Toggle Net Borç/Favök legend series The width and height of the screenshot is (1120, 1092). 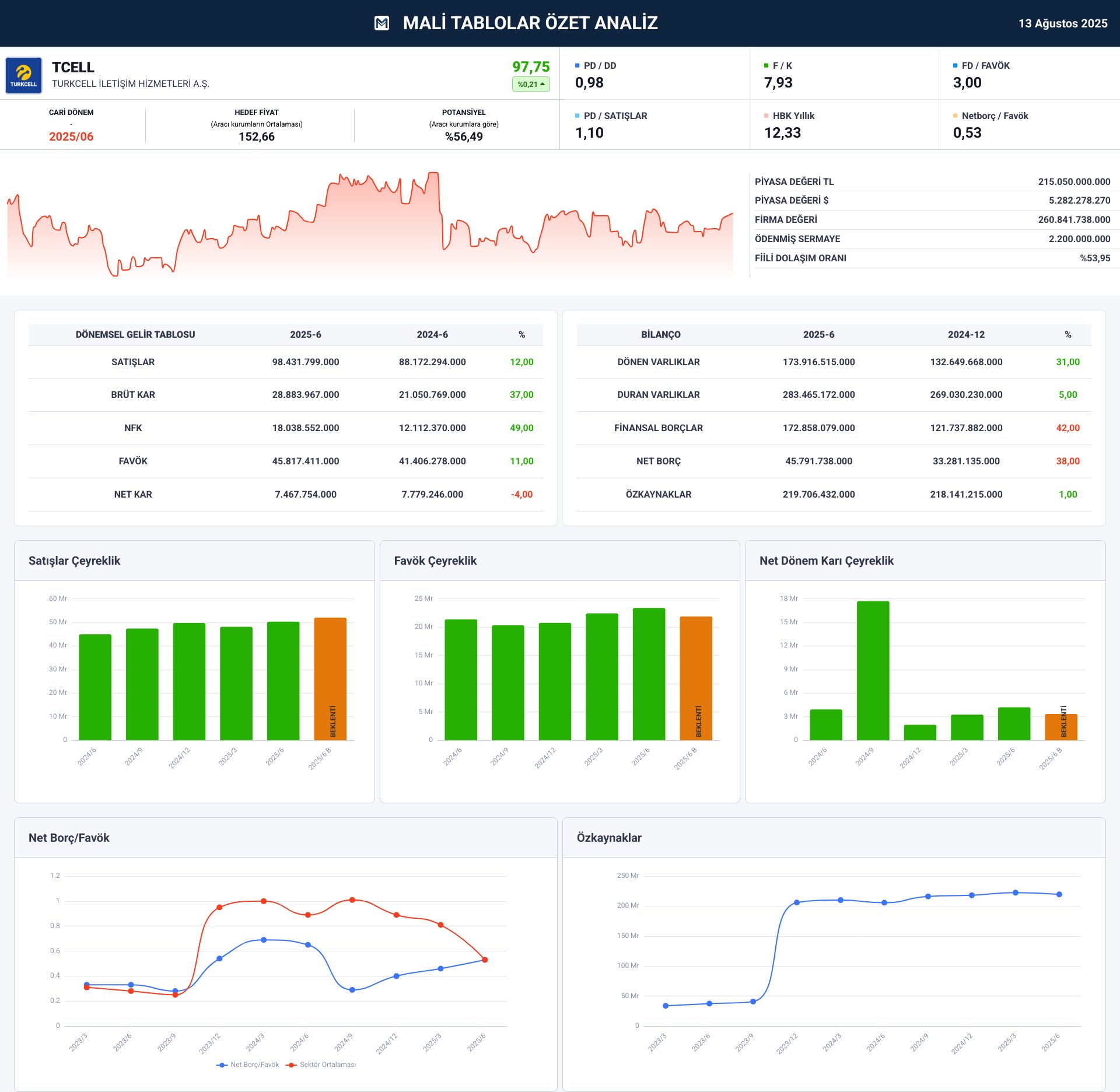click(x=248, y=1065)
